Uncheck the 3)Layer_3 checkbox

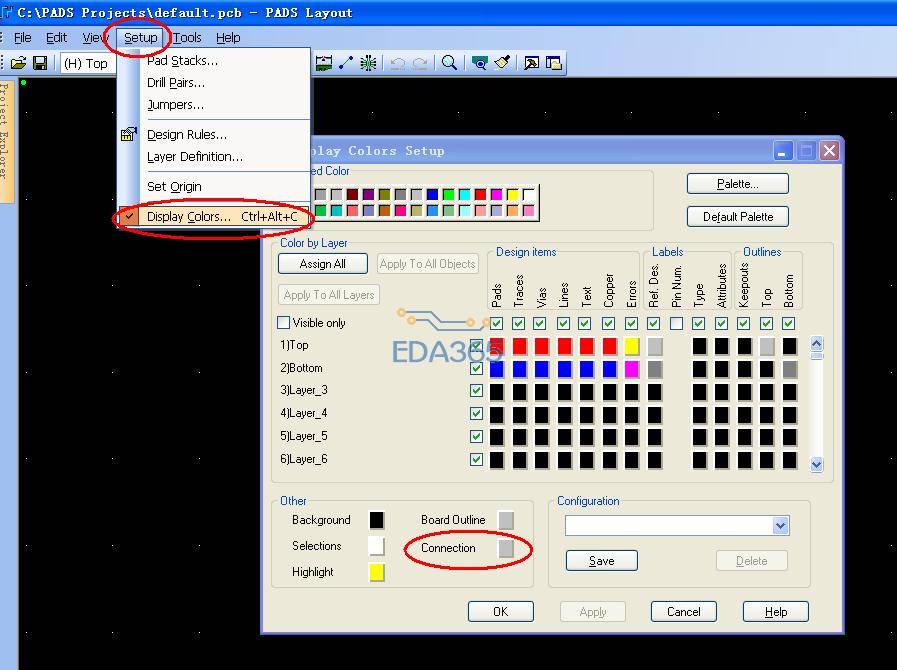pos(476,391)
